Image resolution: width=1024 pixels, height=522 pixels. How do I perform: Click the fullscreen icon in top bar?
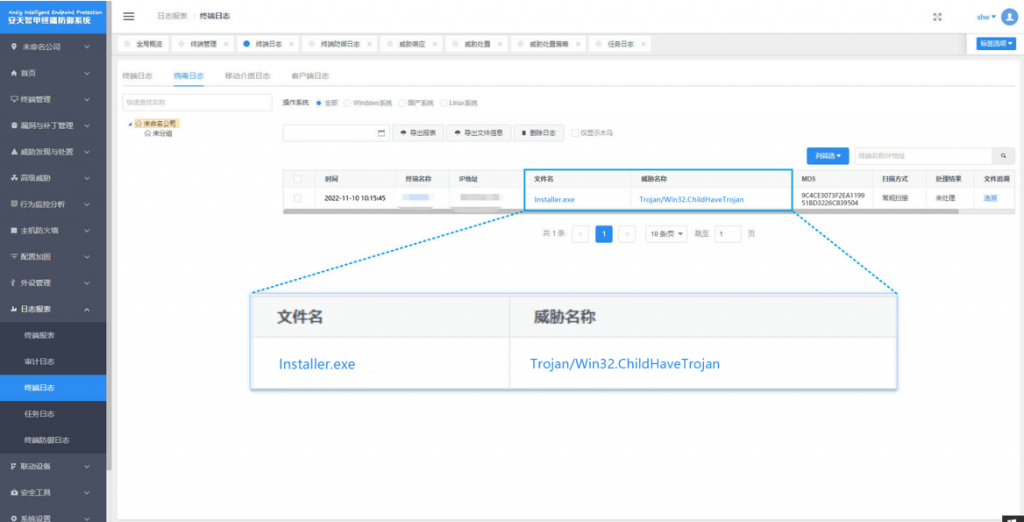click(x=937, y=17)
